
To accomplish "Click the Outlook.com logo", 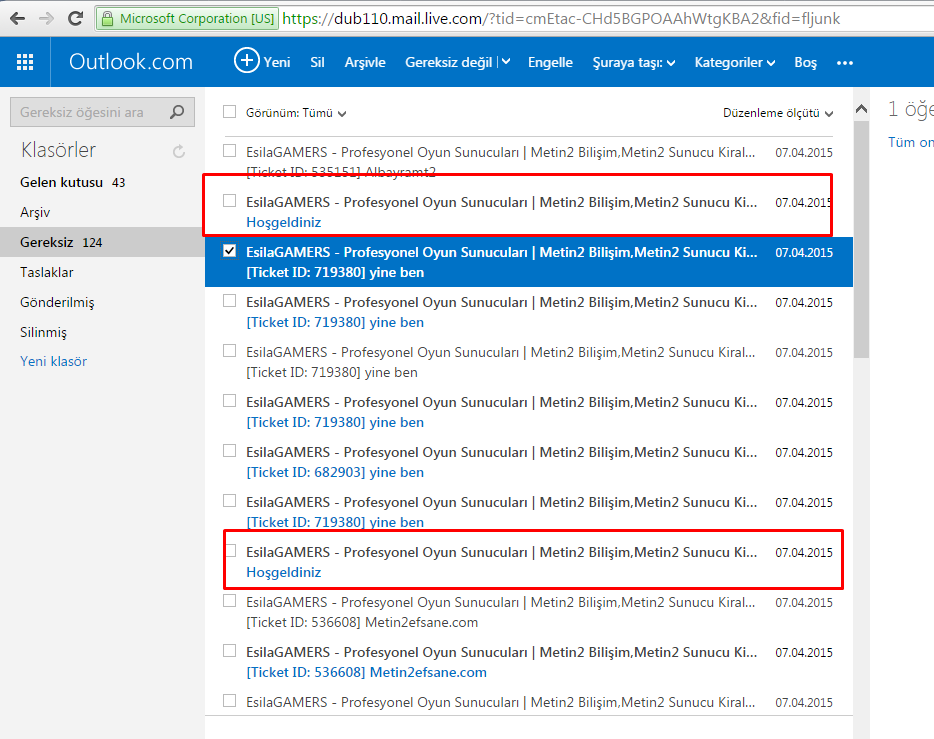I will coord(131,61).
